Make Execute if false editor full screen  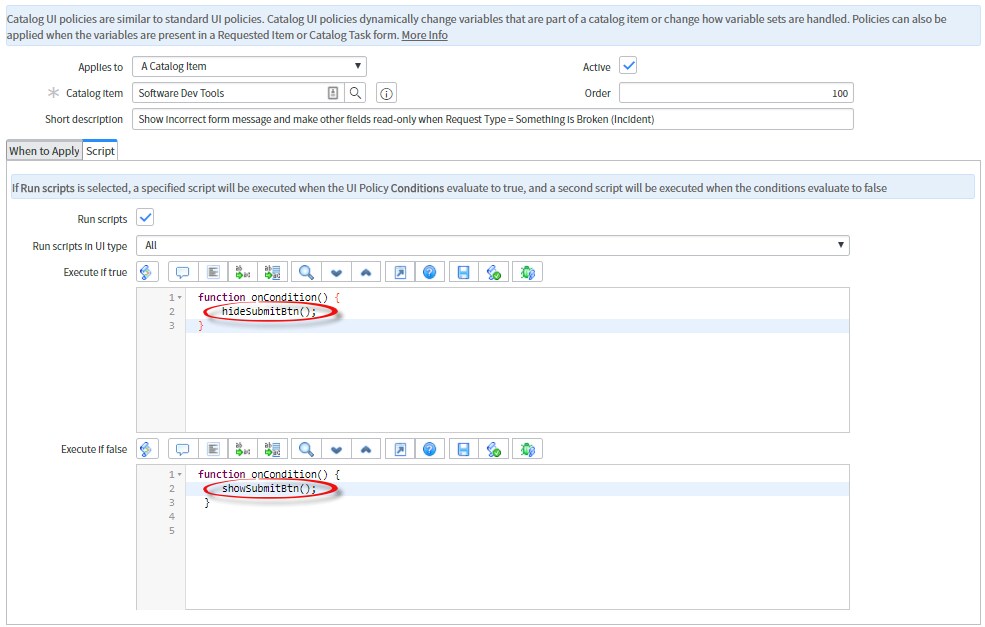click(x=399, y=449)
